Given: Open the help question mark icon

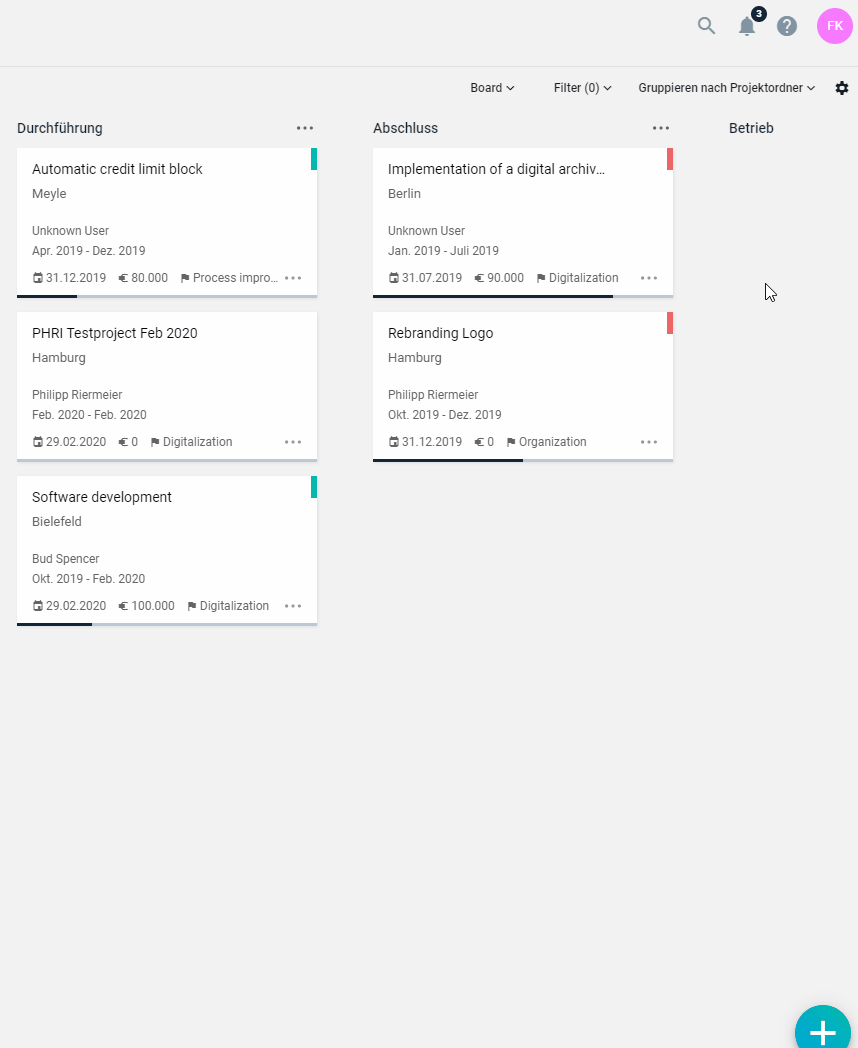Looking at the screenshot, I should [x=787, y=26].
